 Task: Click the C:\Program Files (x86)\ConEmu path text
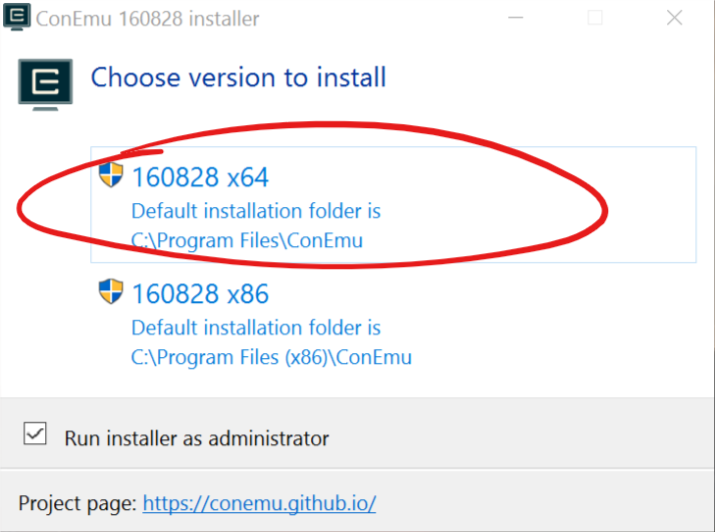271,357
